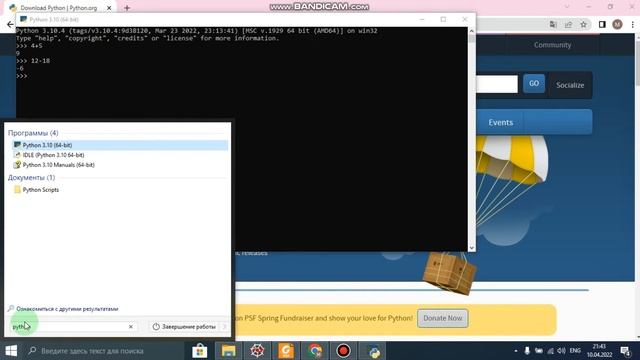Click Chrome's back navigation arrow
Screen dimensions: 640x360
10,24
